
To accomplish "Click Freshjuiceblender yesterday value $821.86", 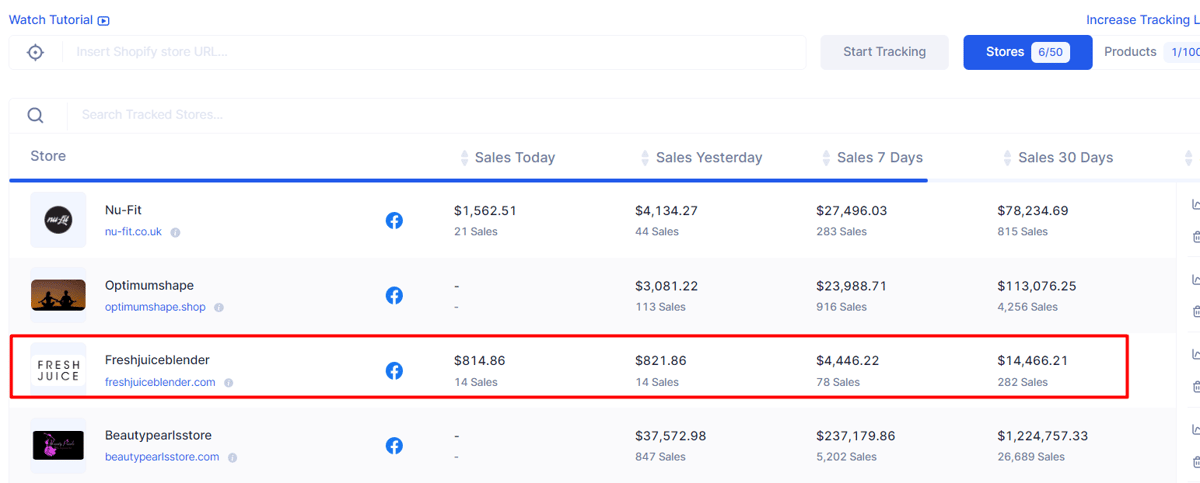I will 661,360.
